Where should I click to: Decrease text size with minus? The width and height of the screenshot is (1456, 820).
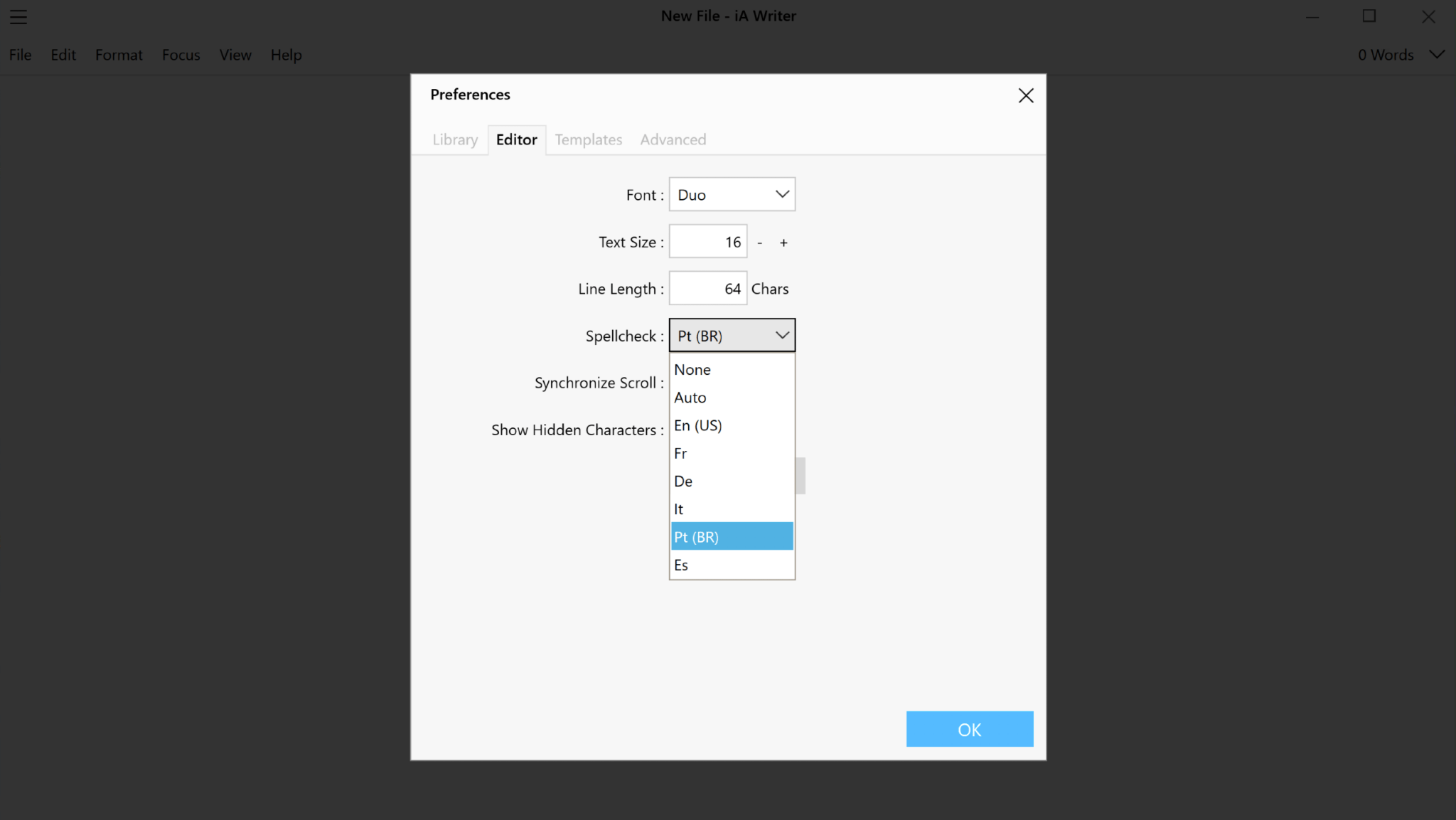click(759, 243)
